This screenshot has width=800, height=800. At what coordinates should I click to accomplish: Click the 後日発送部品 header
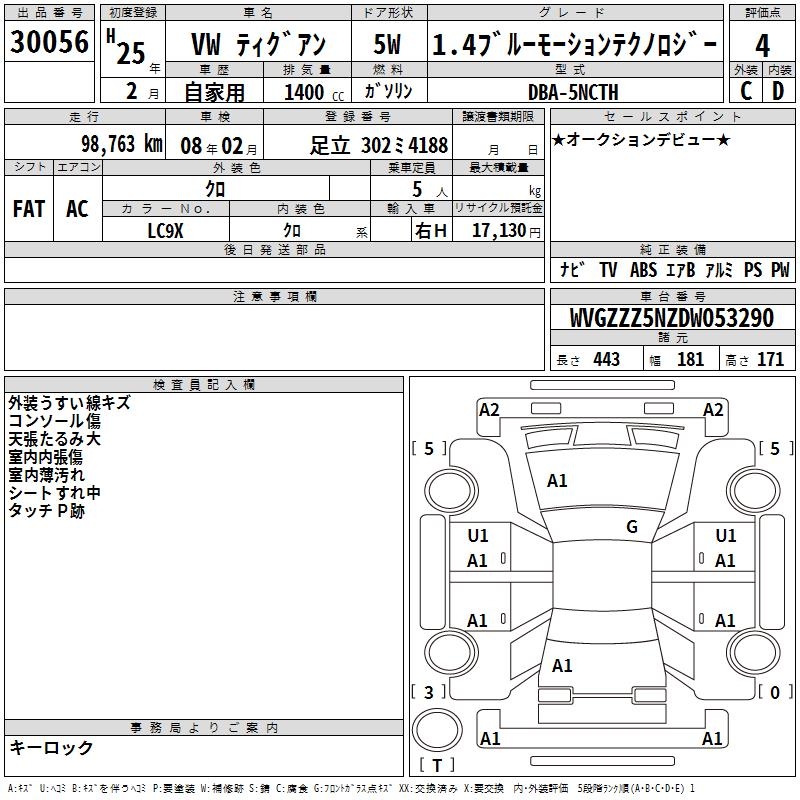[274, 249]
